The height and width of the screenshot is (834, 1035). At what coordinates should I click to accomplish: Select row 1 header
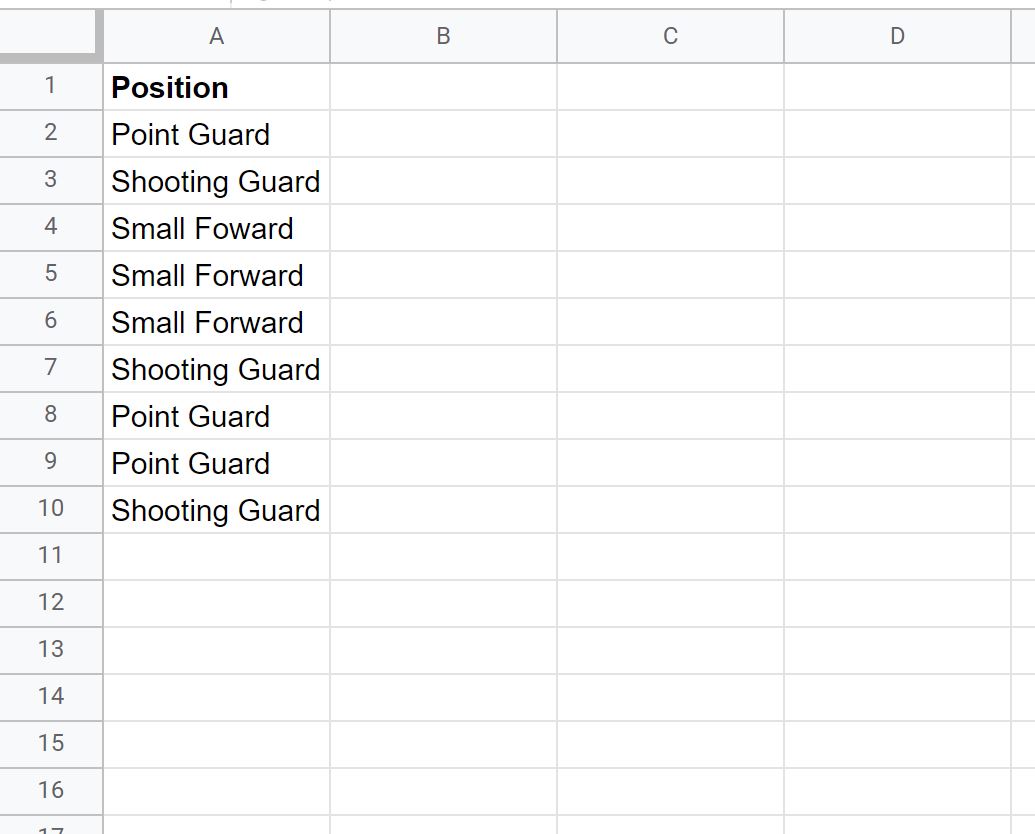click(x=51, y=87)
